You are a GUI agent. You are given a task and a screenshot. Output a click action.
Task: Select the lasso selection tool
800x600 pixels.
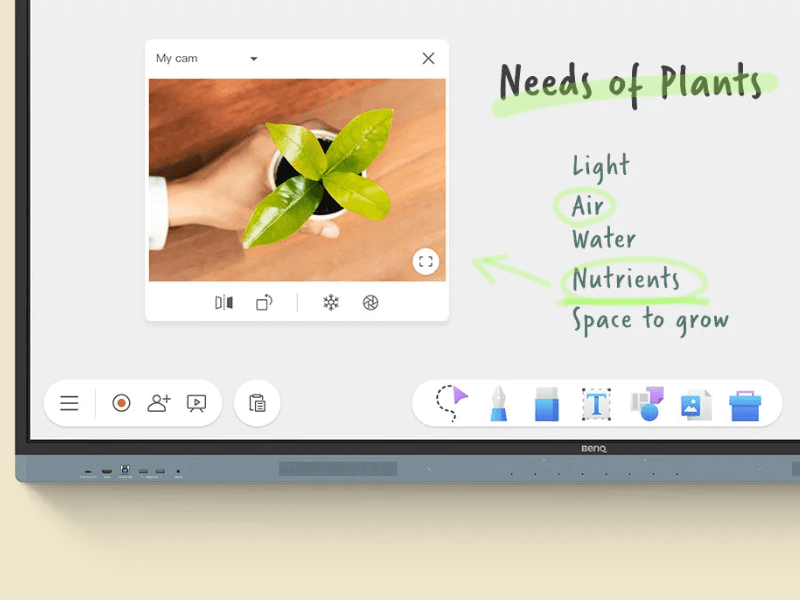452,403
